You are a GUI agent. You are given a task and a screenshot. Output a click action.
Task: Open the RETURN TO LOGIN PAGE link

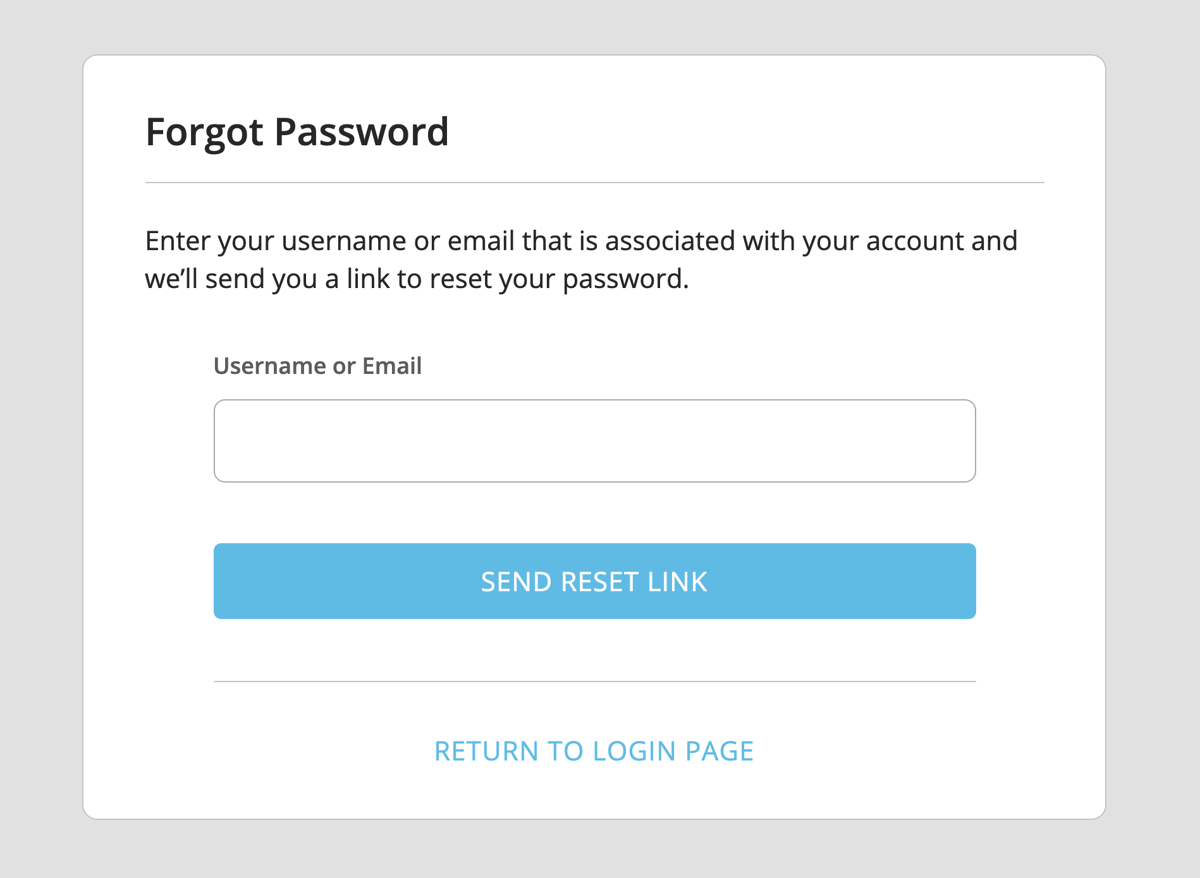[594, 751]
